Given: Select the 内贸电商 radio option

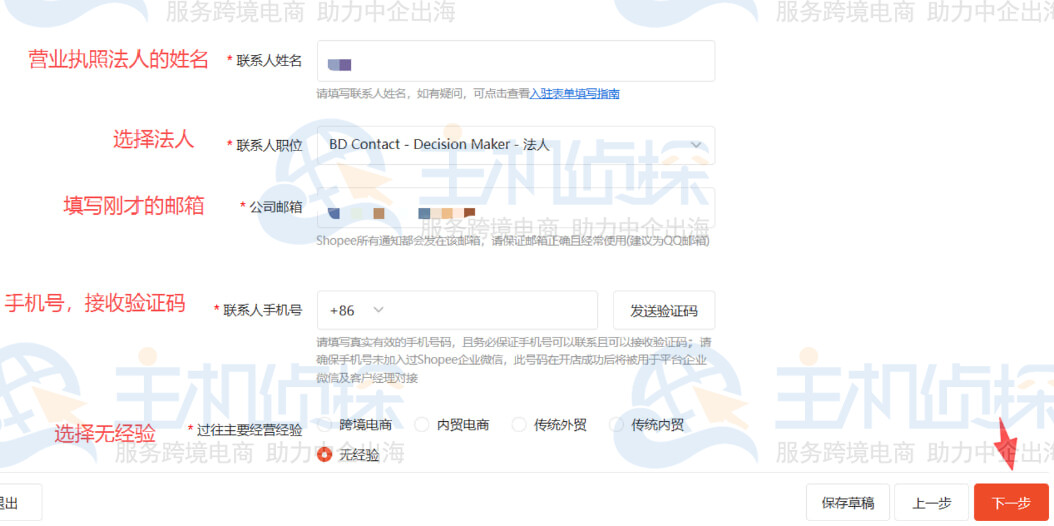Looking at the screenshot, I should (421, 425).
